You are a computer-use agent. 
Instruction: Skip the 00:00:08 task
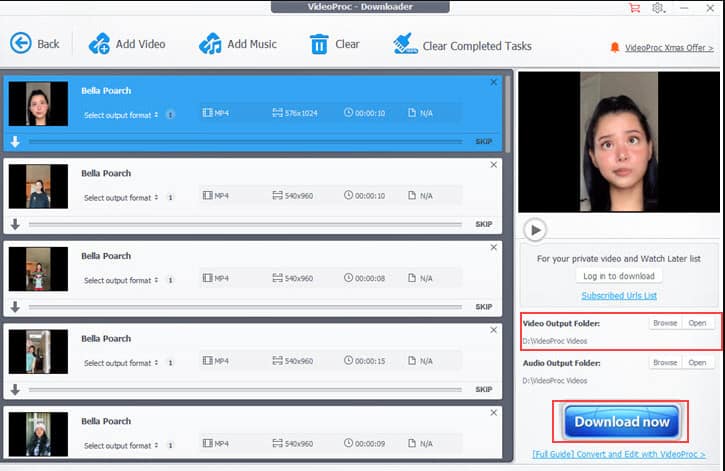point(484,307)
